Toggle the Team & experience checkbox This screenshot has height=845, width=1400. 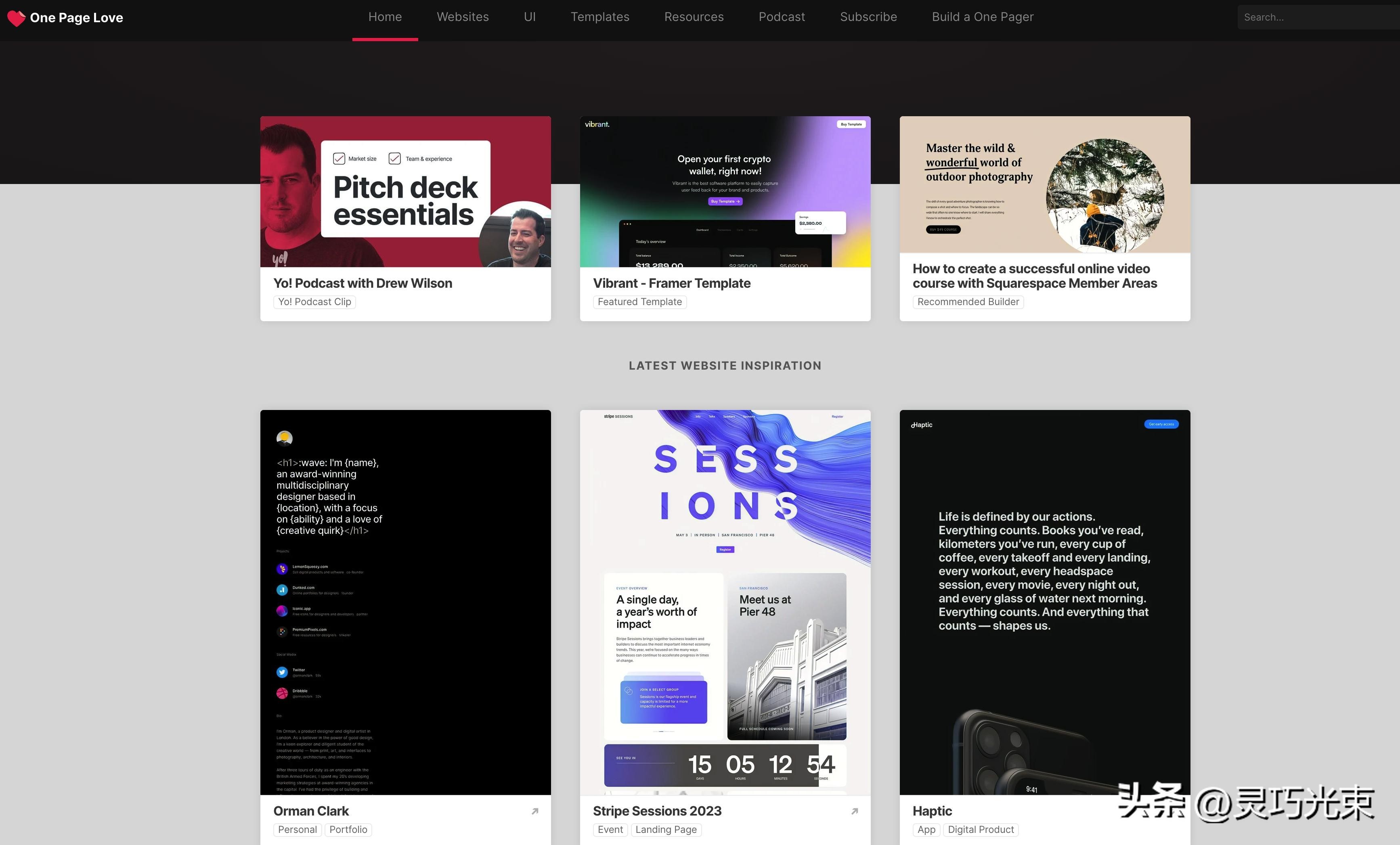[394, 159]
